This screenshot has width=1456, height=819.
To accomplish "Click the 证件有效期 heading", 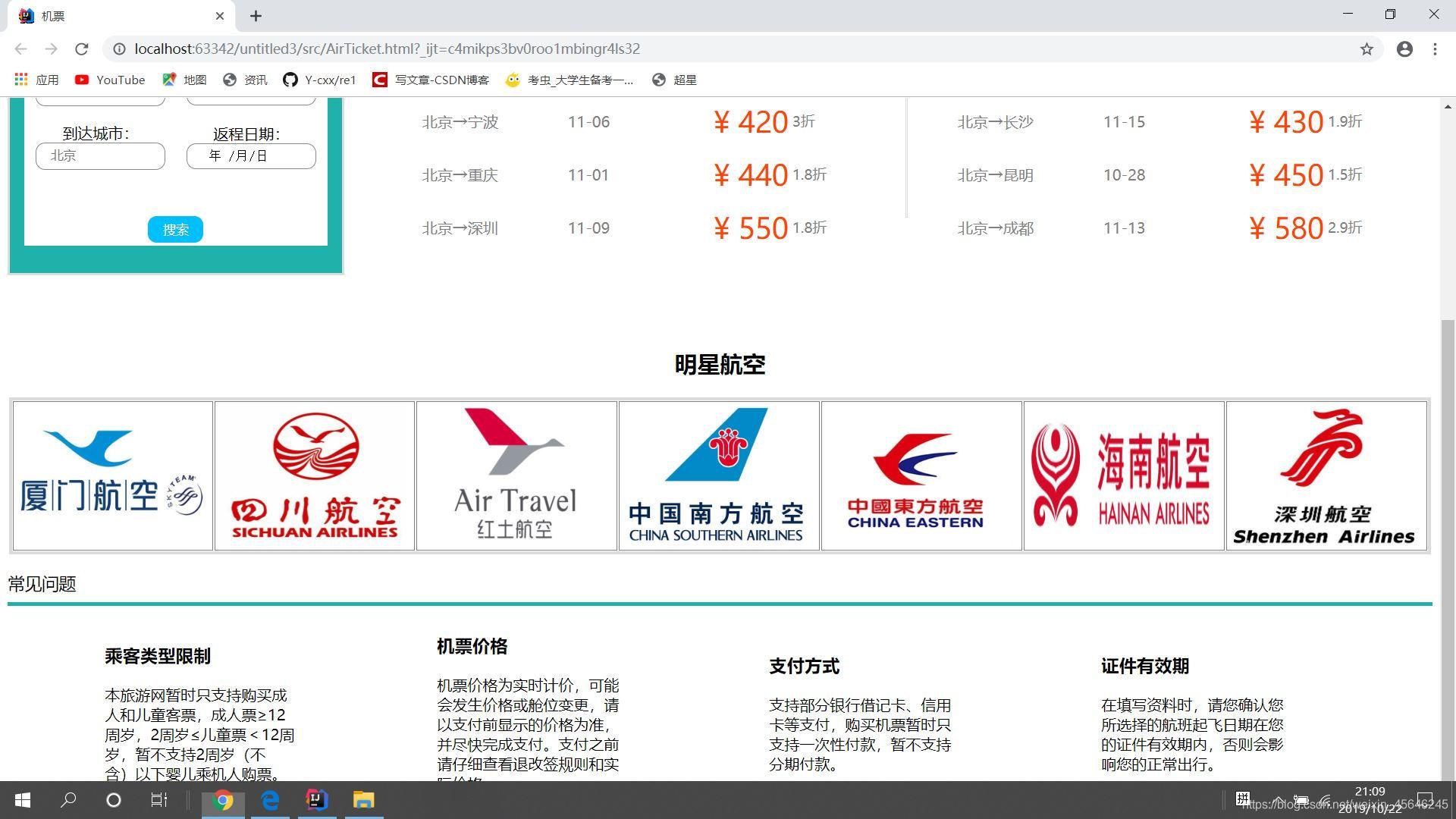I will (1145, 666).
